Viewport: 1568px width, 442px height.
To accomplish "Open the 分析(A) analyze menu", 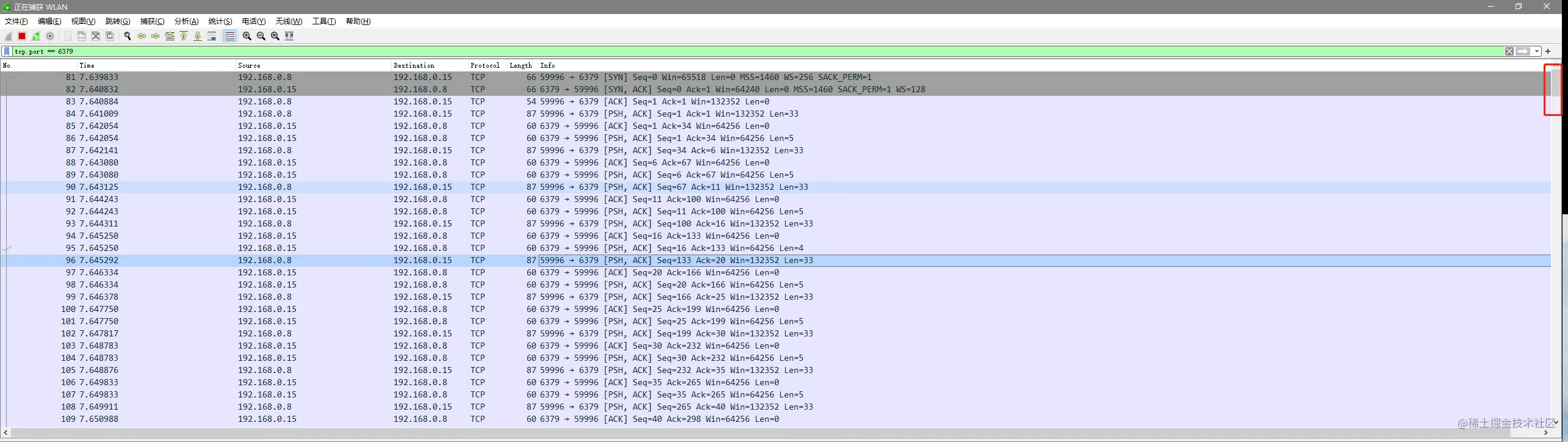I will pos(186,21).
